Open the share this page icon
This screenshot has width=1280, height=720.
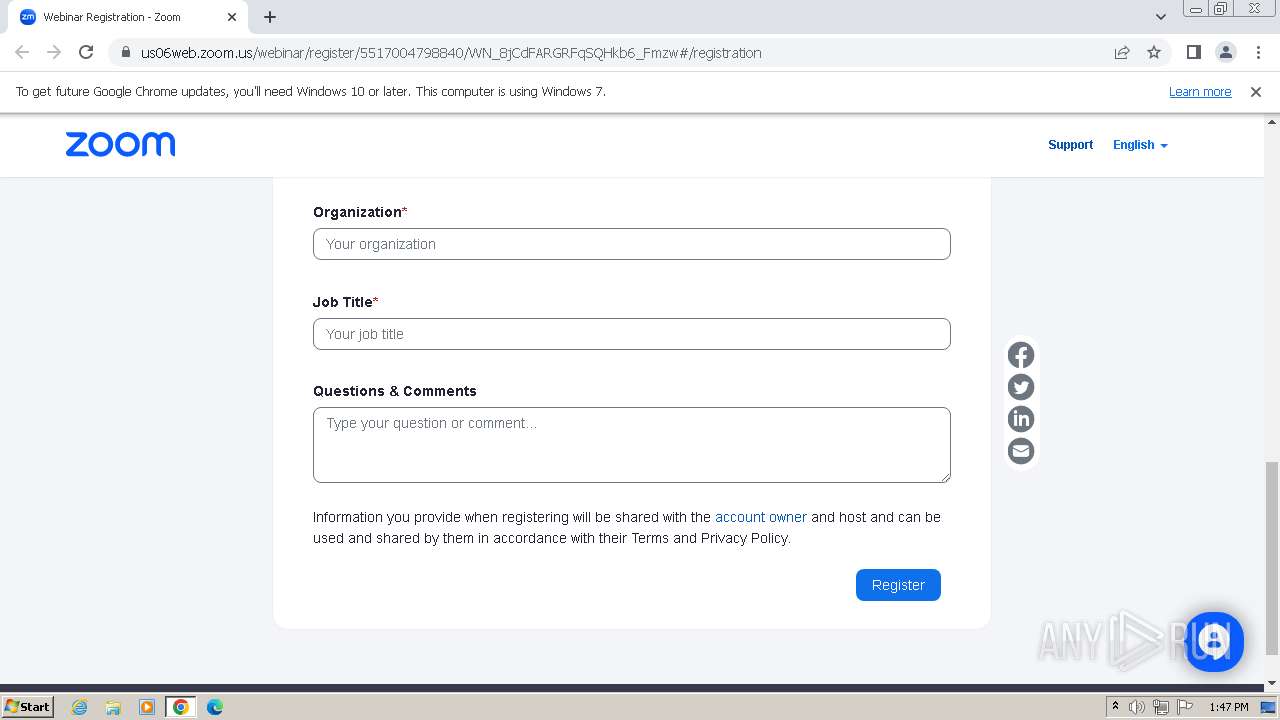1122,52
